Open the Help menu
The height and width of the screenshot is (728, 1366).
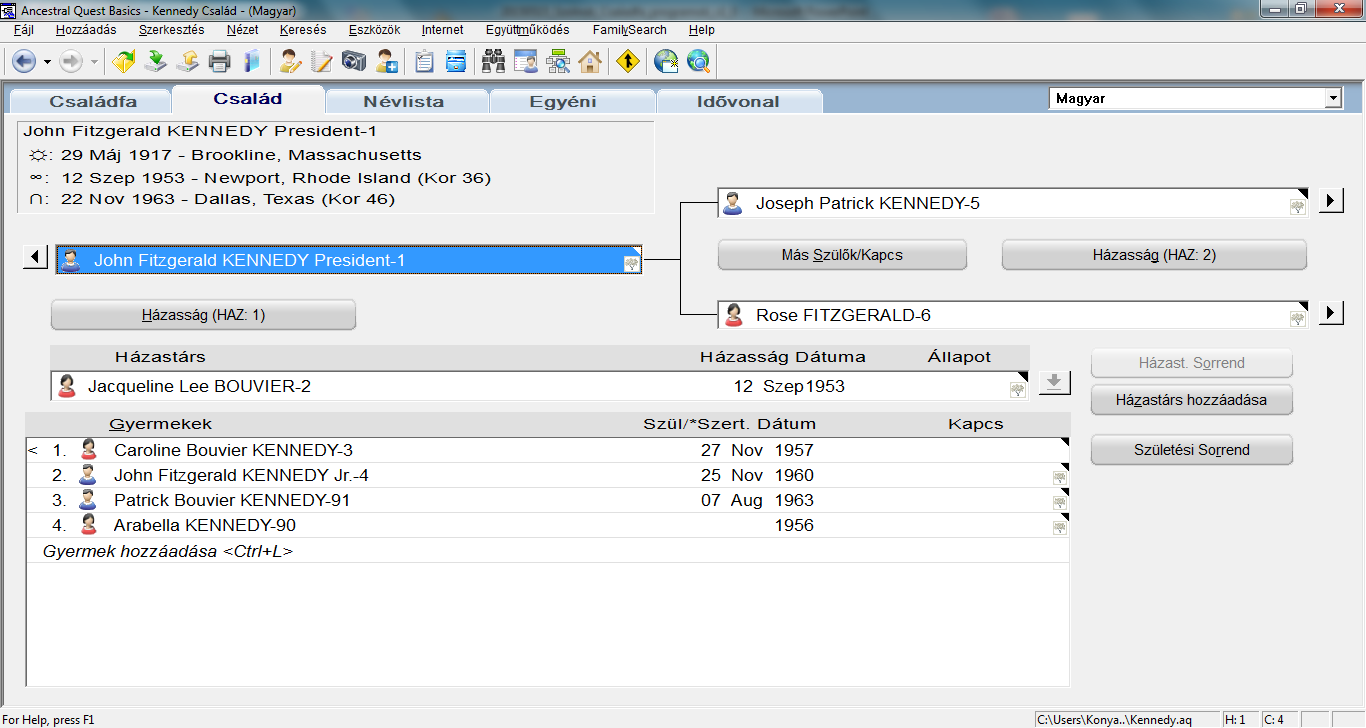[702, 30]
